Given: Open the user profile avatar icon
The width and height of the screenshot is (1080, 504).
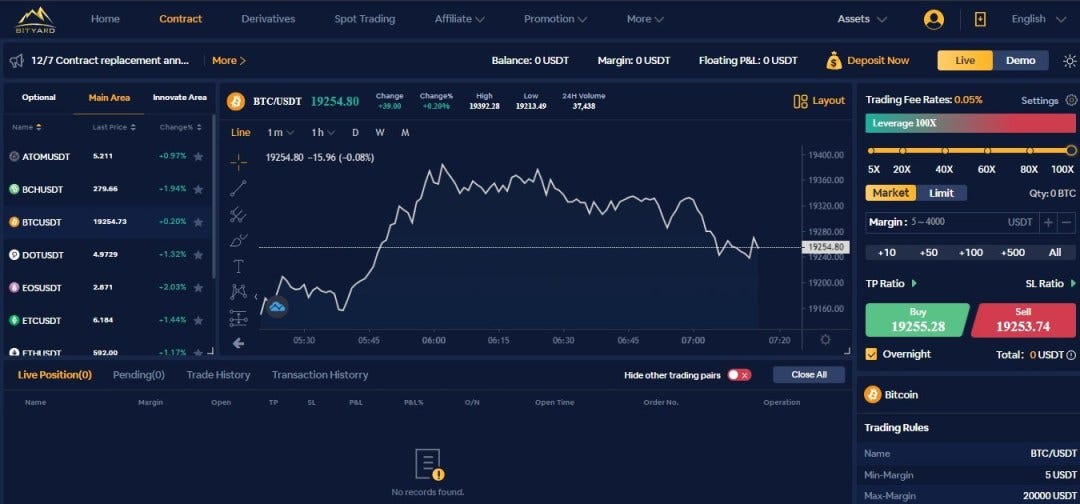Looking at the screenshot, I should pyautogui.click(x=933, y=19).
